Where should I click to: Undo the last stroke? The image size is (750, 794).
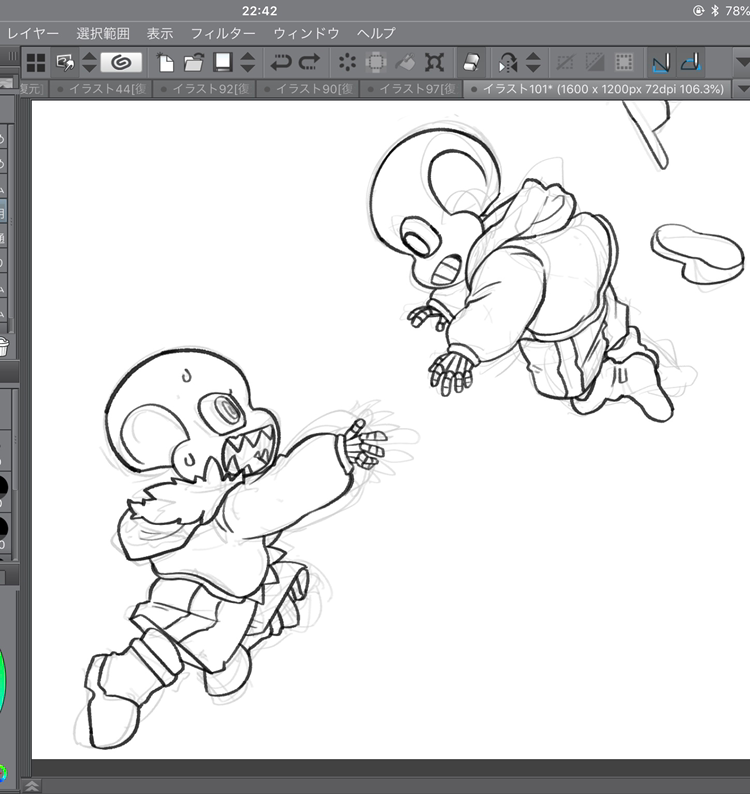(x=281, y=63)
